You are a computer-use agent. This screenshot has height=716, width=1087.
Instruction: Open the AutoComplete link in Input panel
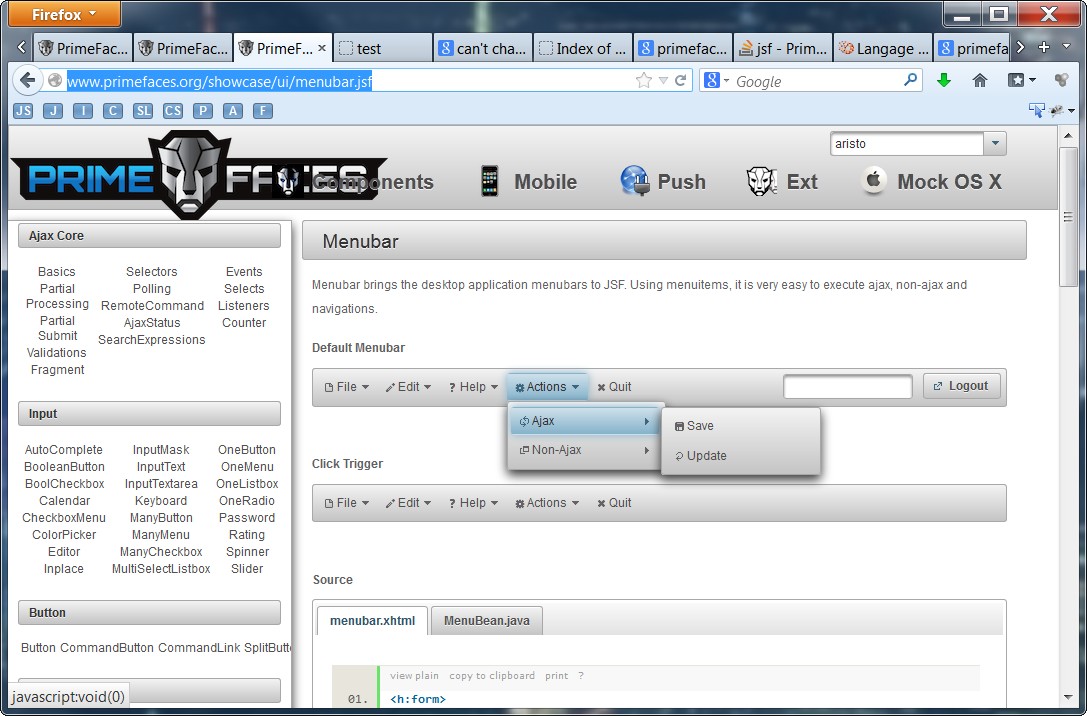click(64, 450)
